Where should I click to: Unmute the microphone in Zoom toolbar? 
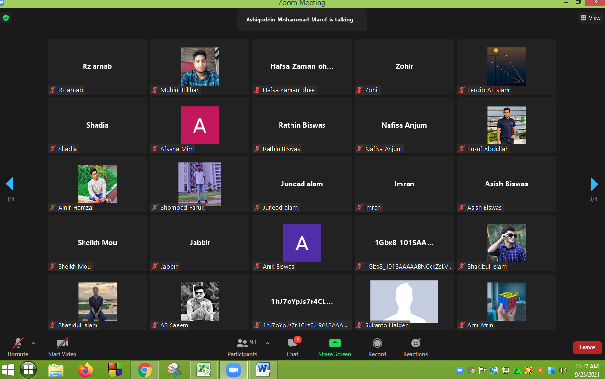18,347
